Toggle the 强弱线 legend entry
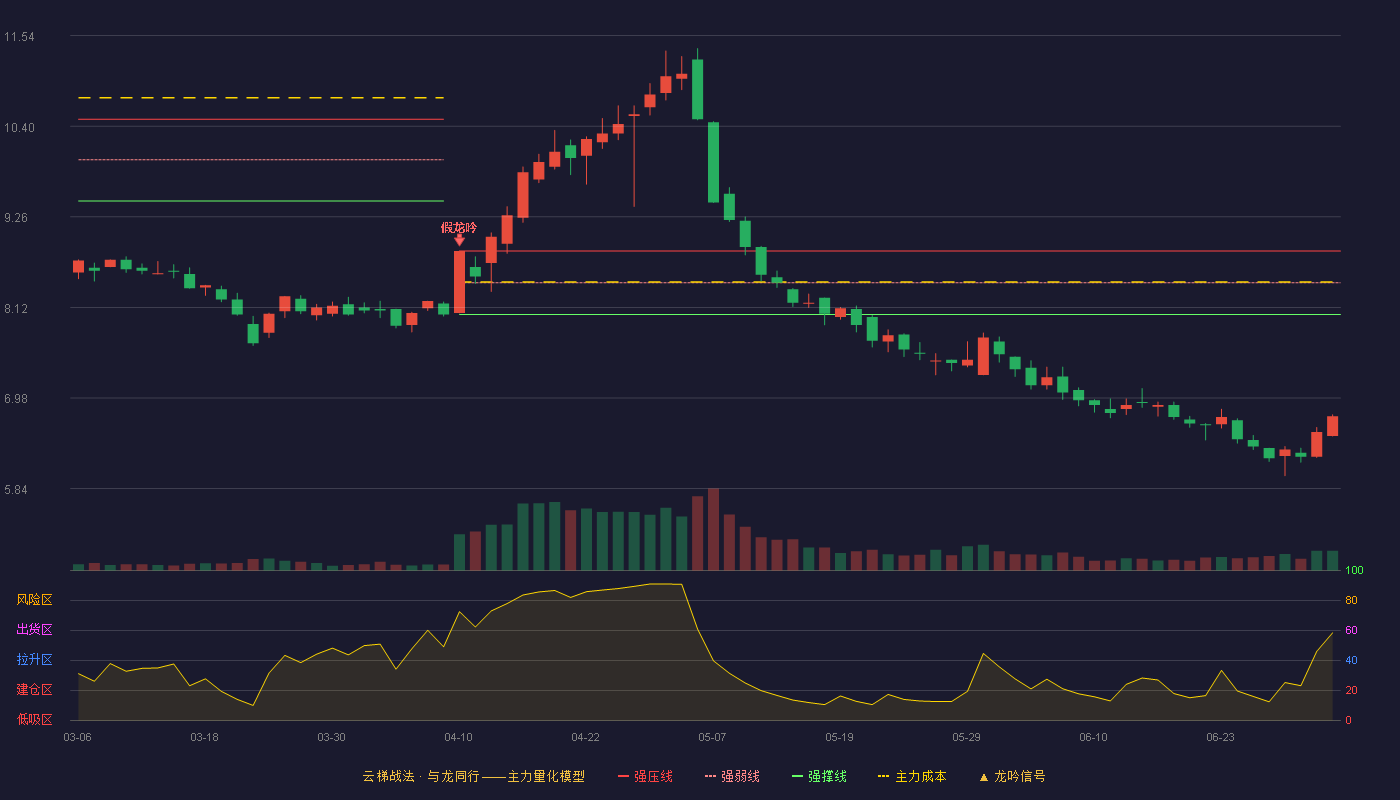 click(732, 776)
